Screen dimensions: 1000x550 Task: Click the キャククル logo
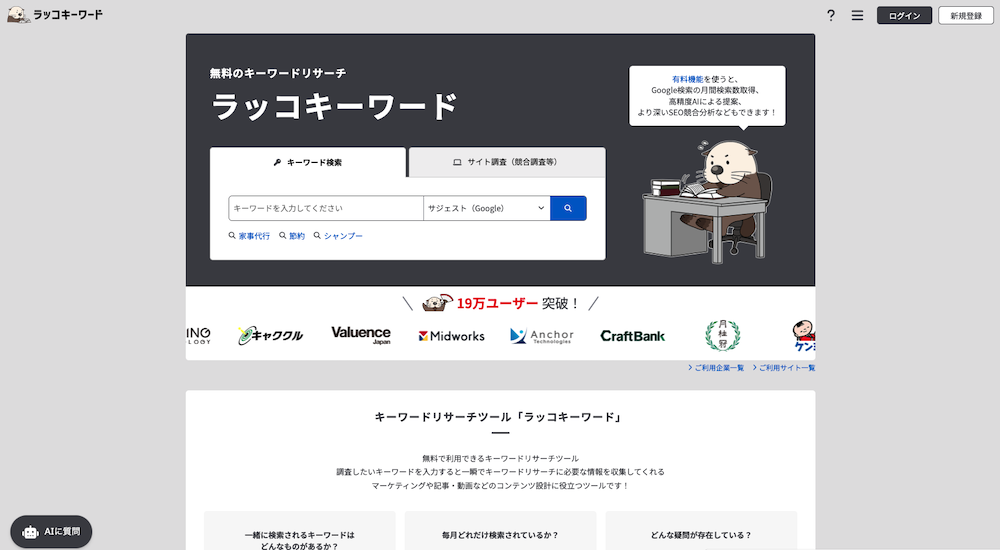pyautogui.click(x=270, y=336)
